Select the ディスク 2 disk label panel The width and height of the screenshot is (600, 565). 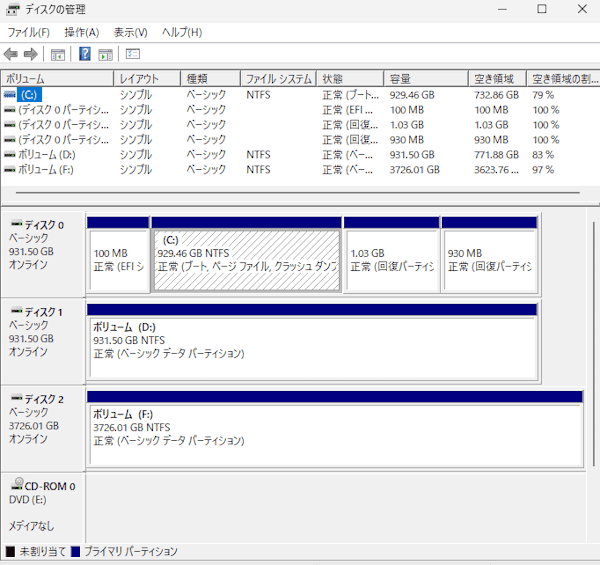[x=43, y=428]
